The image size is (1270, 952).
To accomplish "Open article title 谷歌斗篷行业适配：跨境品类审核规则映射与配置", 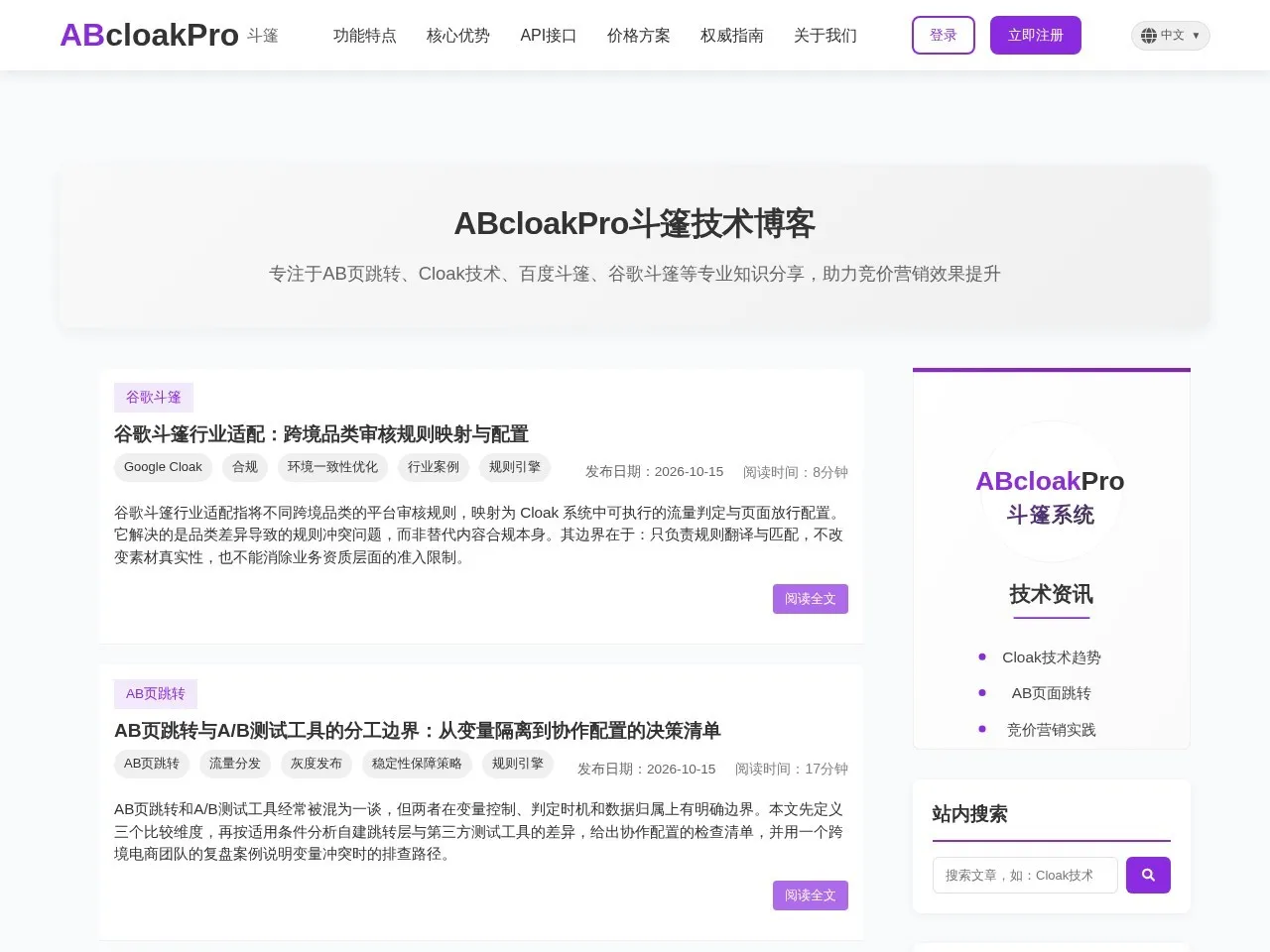I will click(x=321, y=434).
